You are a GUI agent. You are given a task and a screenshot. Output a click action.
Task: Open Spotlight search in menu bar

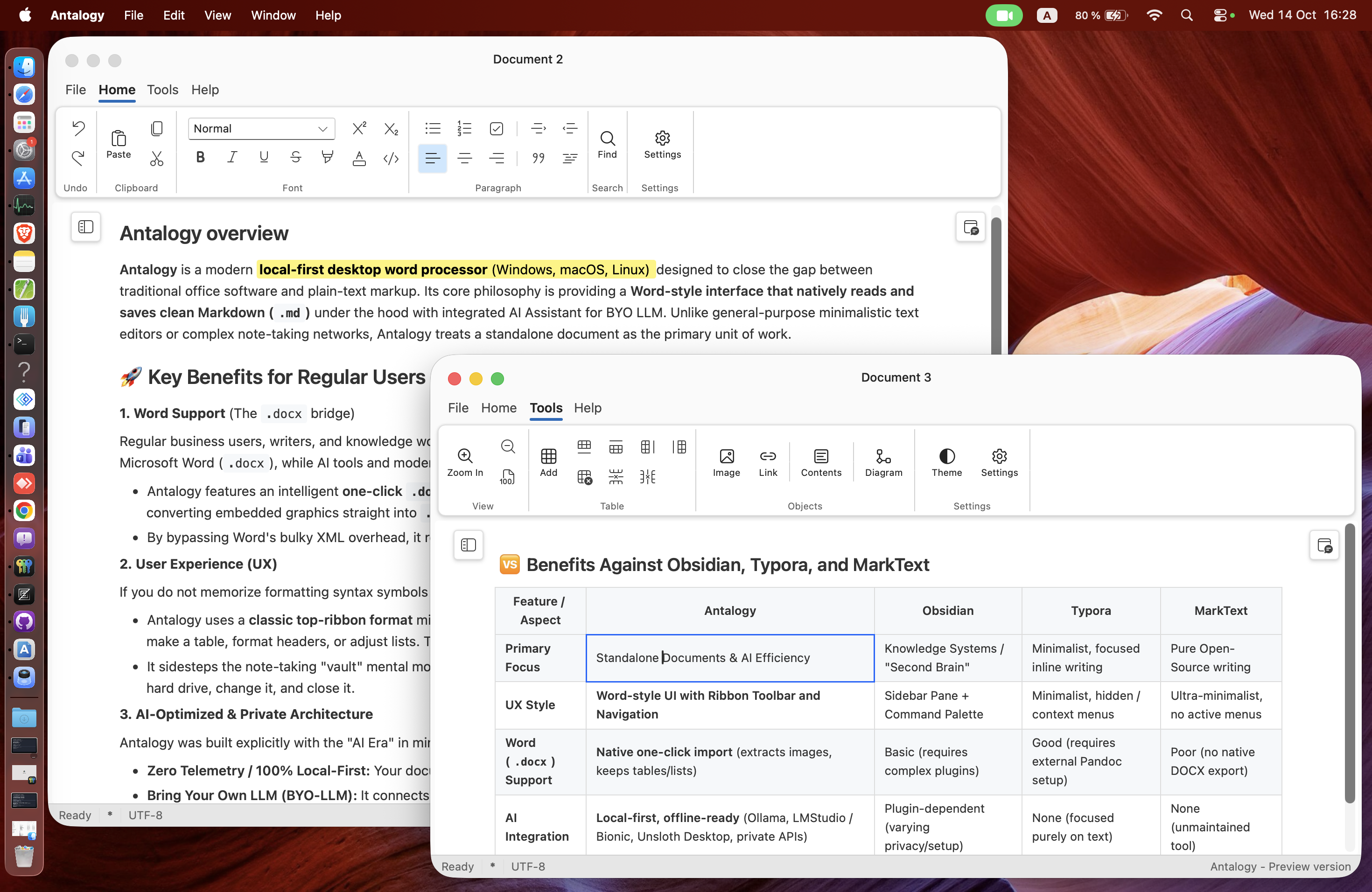click(x=1186, y=15)
